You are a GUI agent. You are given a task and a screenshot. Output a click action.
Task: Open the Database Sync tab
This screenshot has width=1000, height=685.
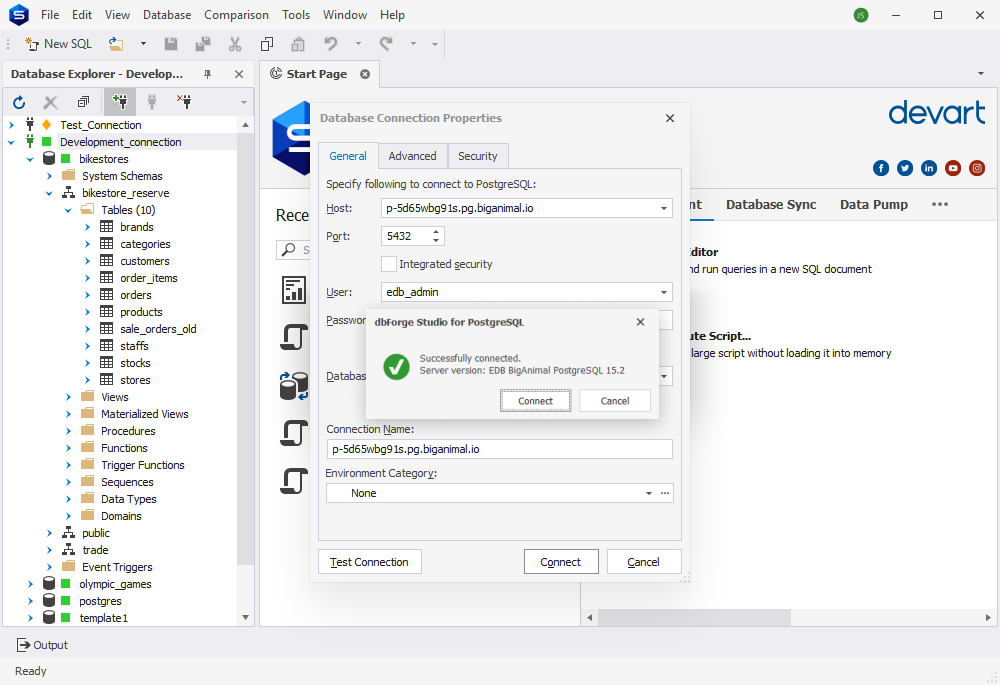(x=771, y=205)
